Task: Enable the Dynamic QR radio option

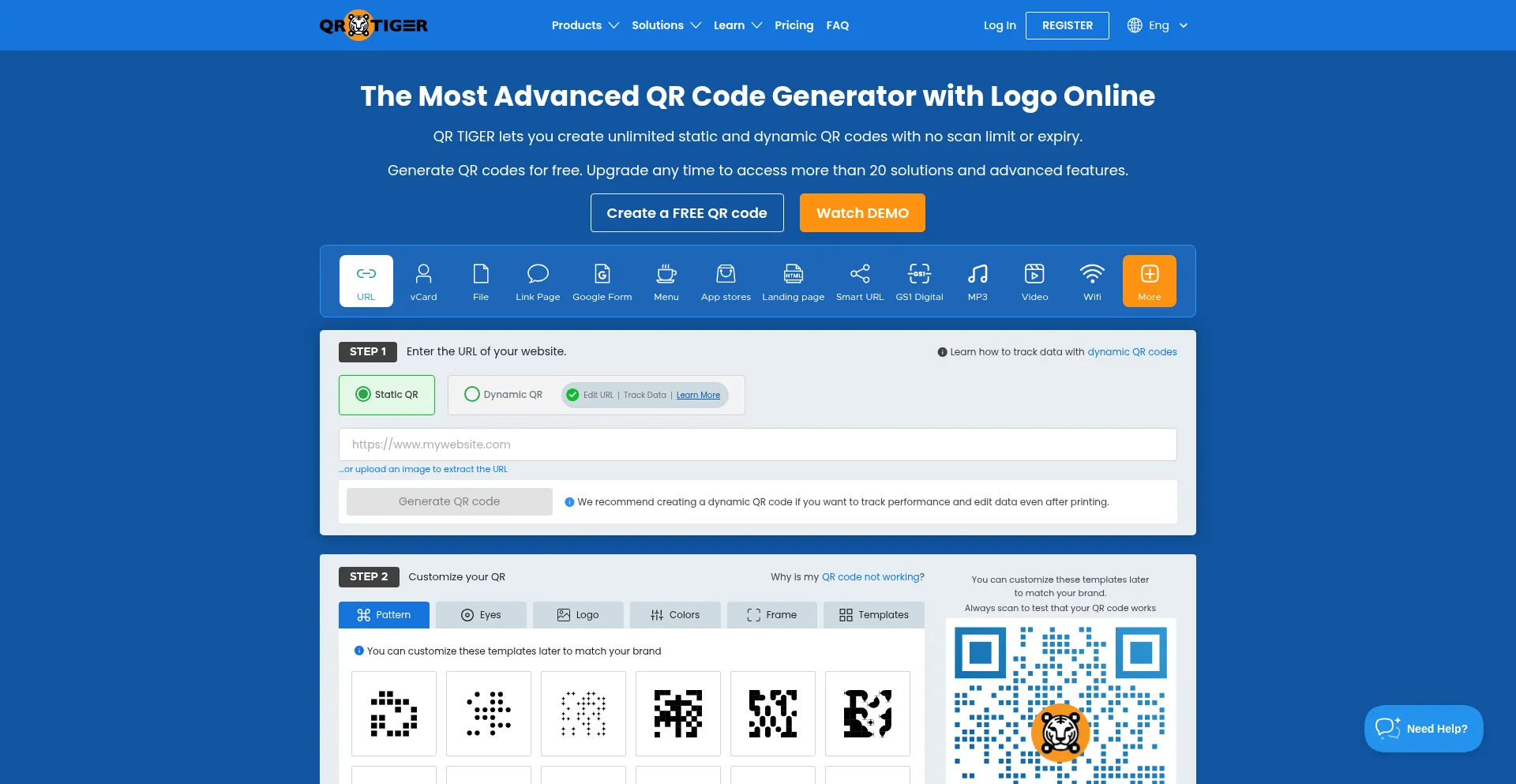Action: tap(472, 395)
